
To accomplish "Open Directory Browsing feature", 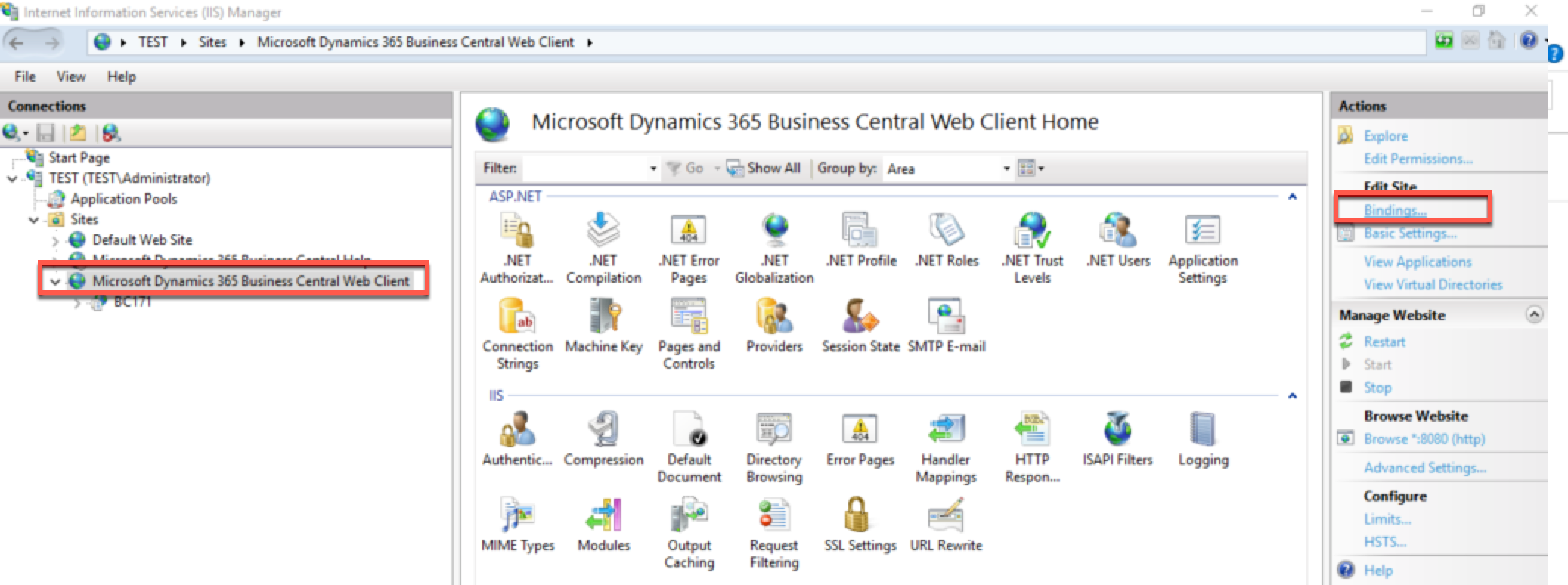I will click(774, 447).
